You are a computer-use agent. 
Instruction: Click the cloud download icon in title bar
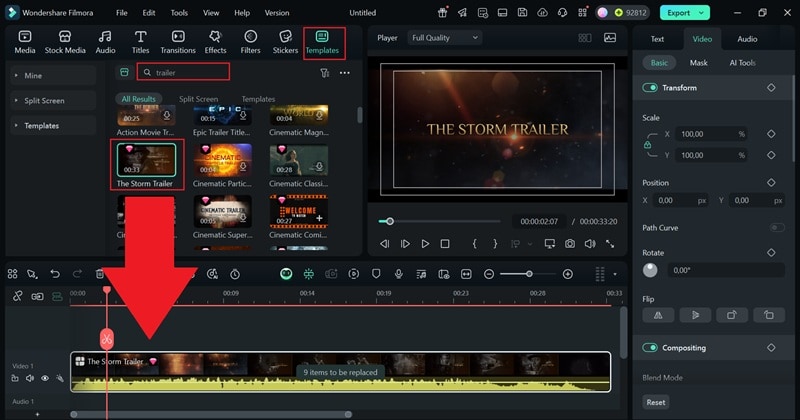(542, 13)
